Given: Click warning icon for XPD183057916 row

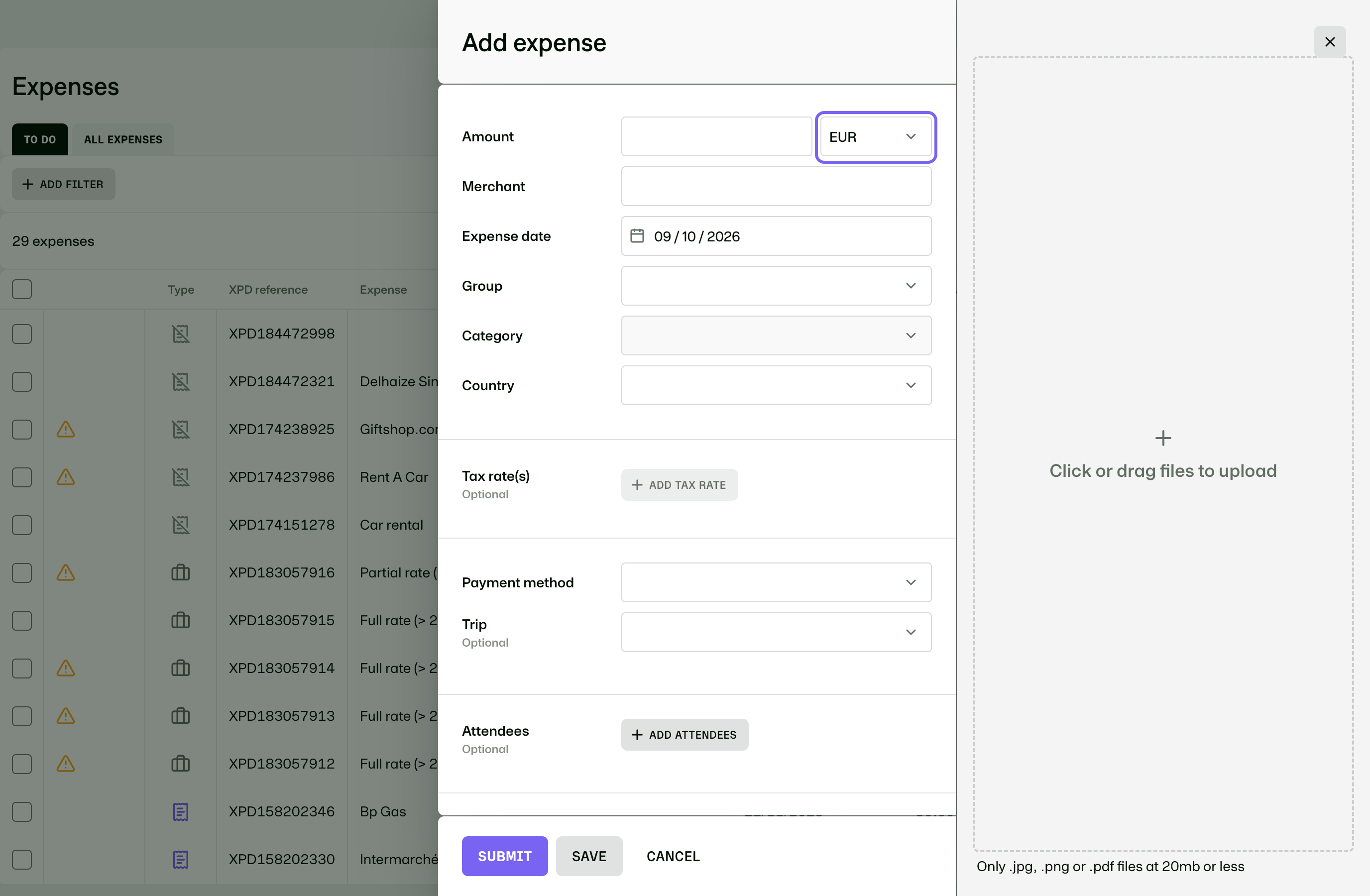Looking at the screenshot, I should pyautogui.click(x=66, y=572).
